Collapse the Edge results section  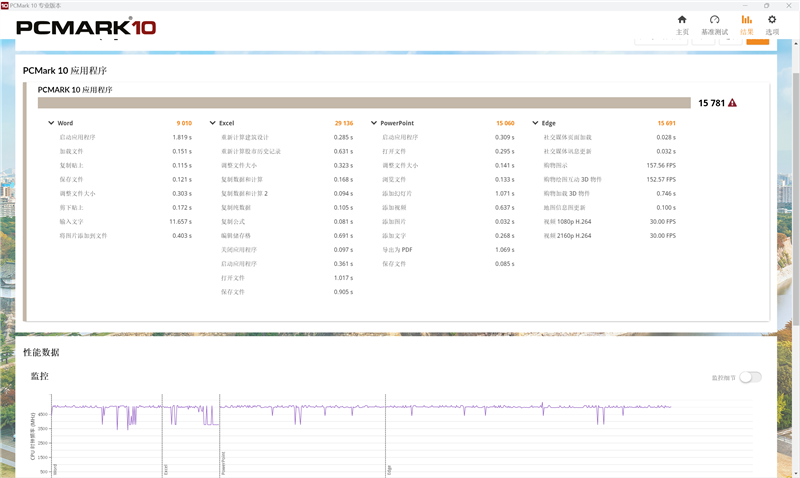pos(535,123)
